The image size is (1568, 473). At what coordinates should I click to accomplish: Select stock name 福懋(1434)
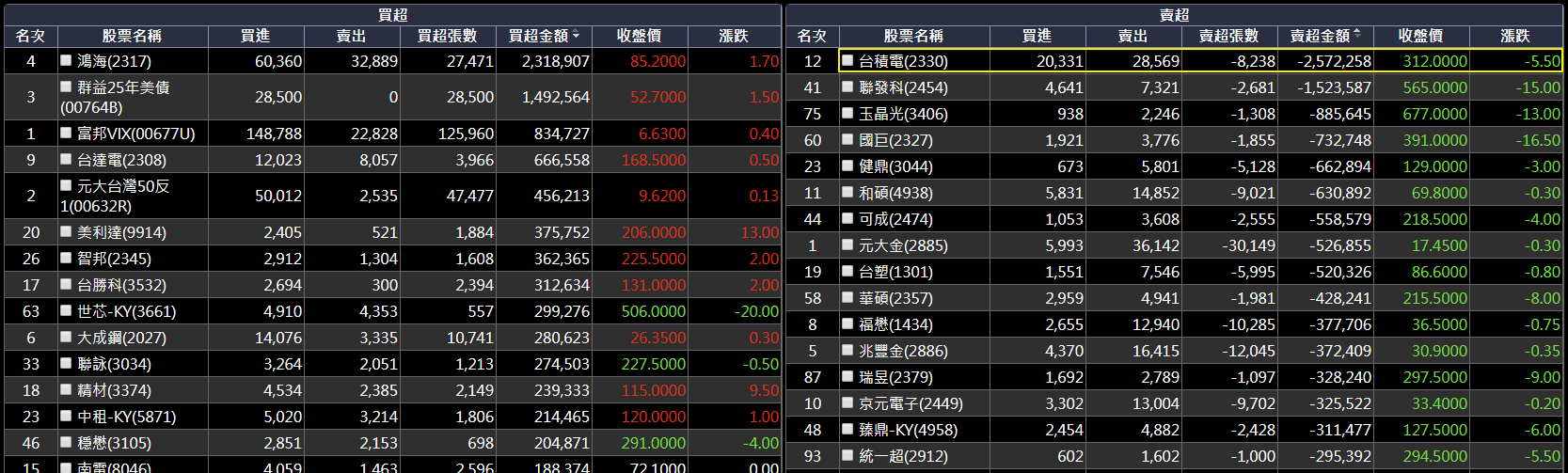[x=895, y=324]
